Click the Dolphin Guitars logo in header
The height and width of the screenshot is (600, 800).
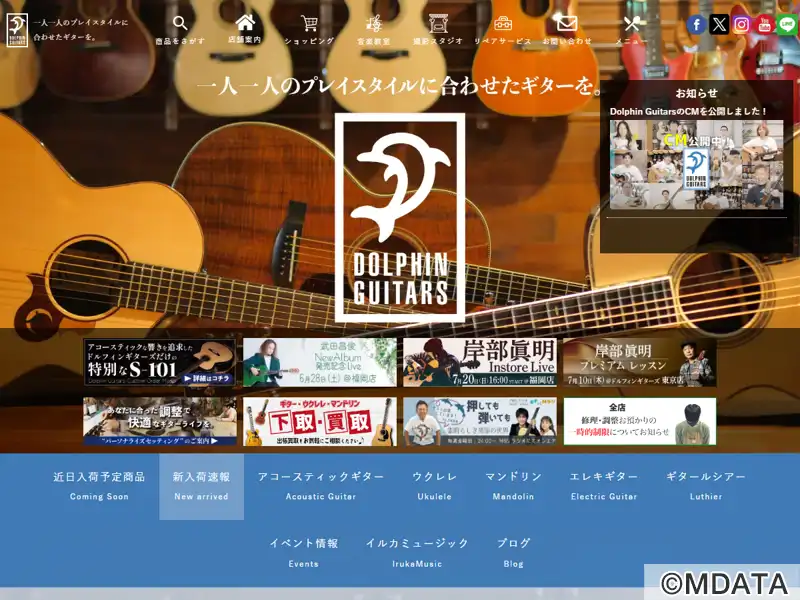(17, 30)
